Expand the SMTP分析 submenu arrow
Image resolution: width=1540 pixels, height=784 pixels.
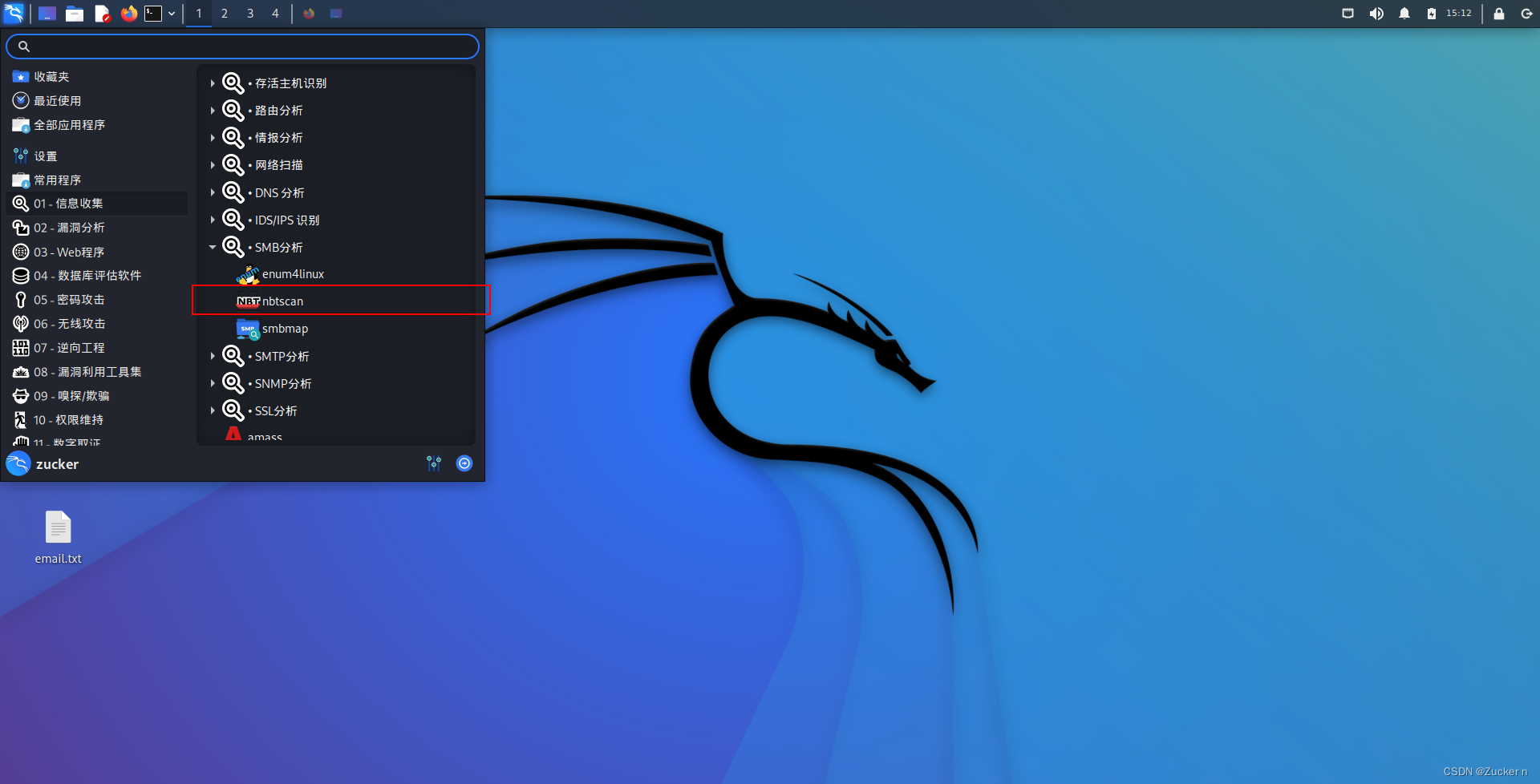(213, 357)
